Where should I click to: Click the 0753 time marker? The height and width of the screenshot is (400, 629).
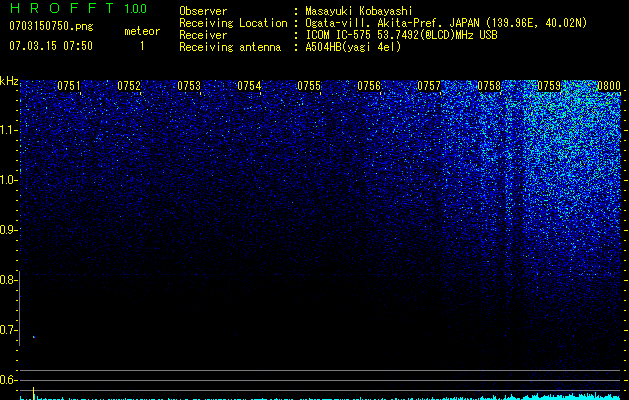tap(189, 86)
